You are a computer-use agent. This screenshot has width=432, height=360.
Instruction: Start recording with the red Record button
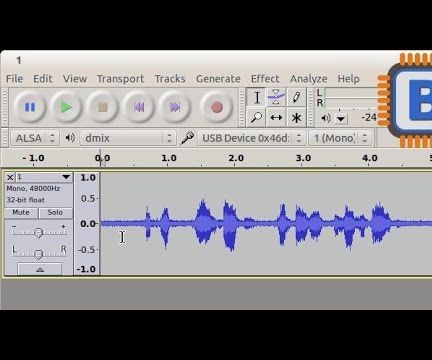coord(217,107)
